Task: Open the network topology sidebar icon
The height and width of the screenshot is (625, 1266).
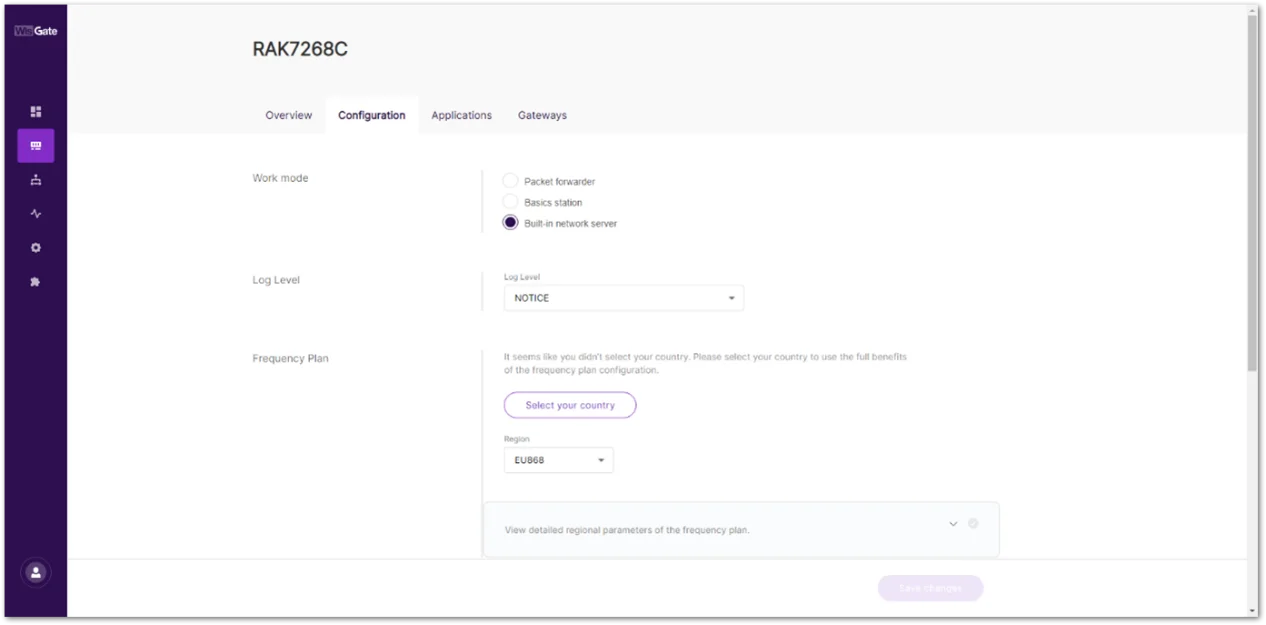Action: 36,180
